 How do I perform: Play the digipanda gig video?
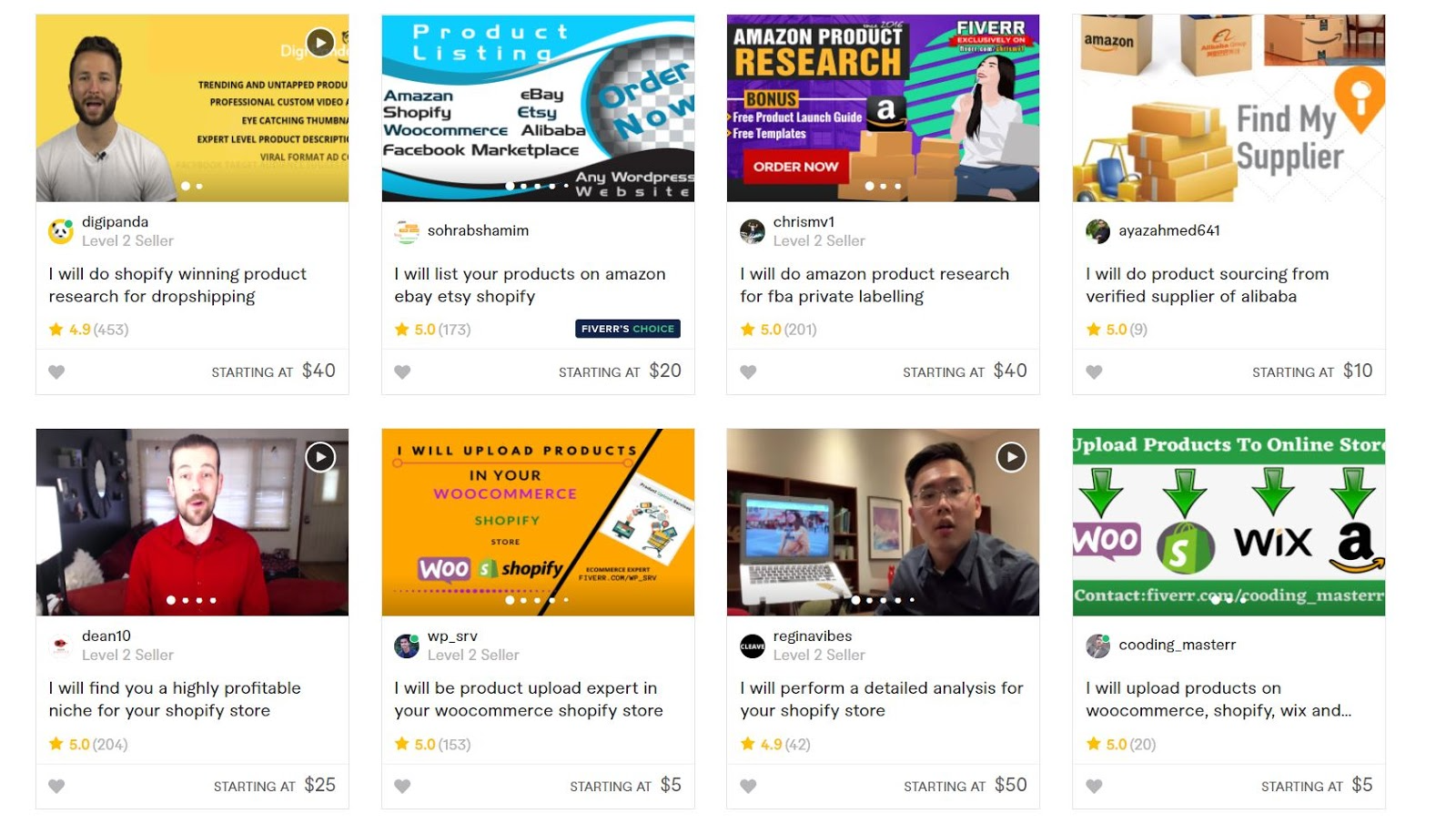point(320,42)
